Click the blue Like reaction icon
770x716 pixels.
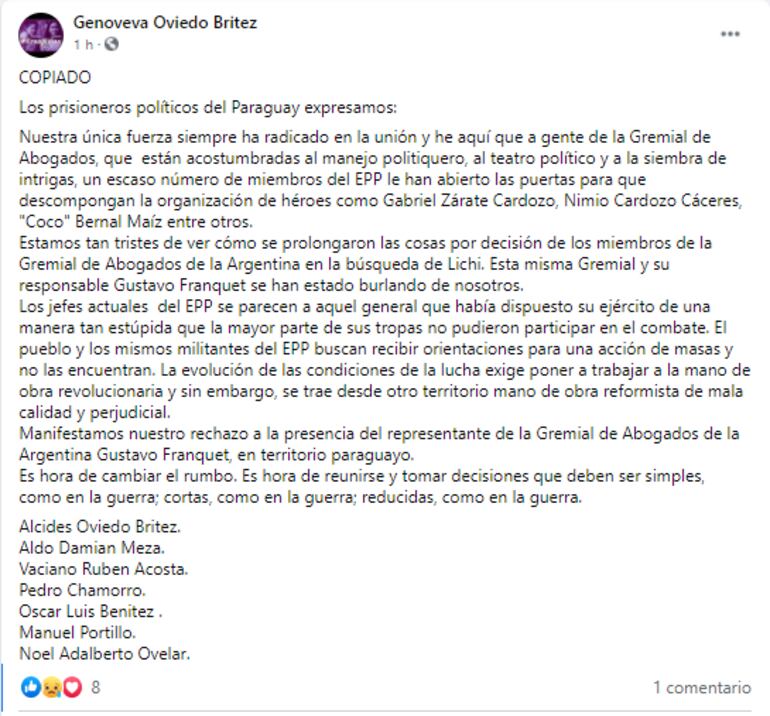[30, 688]
